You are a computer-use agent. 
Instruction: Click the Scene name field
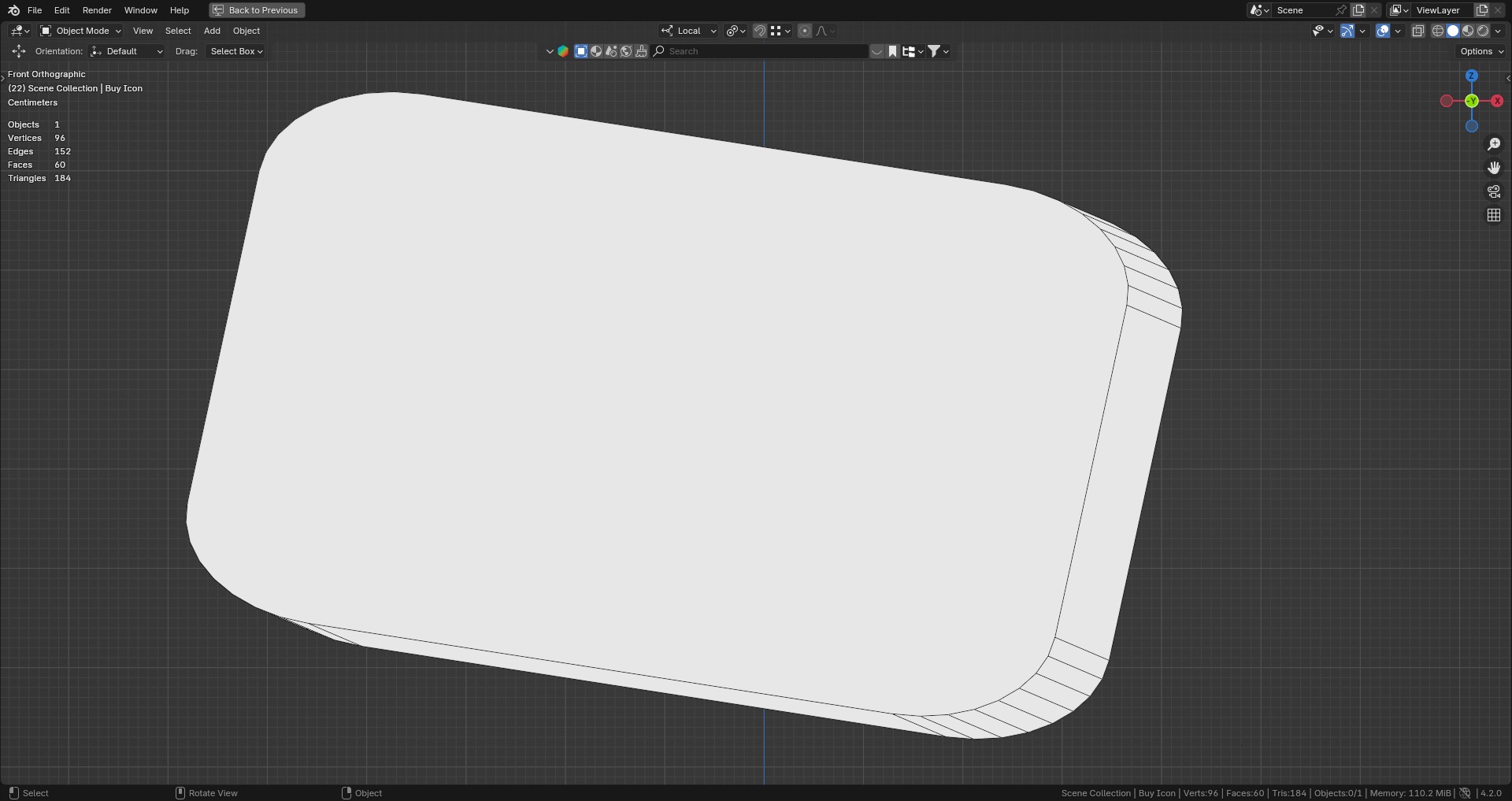pos(1303,10)
